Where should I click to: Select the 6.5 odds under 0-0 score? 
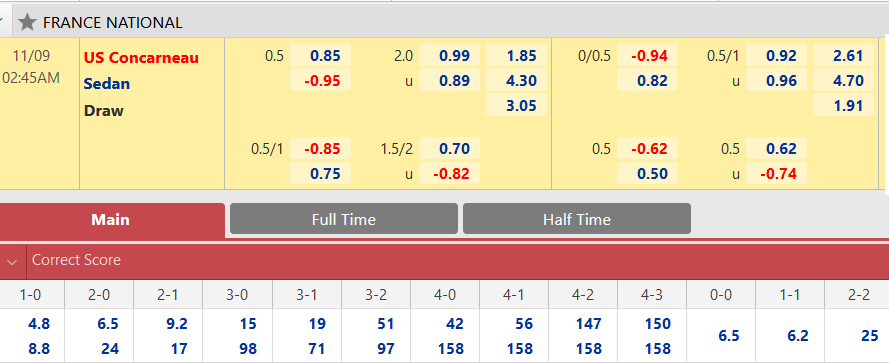729,336
